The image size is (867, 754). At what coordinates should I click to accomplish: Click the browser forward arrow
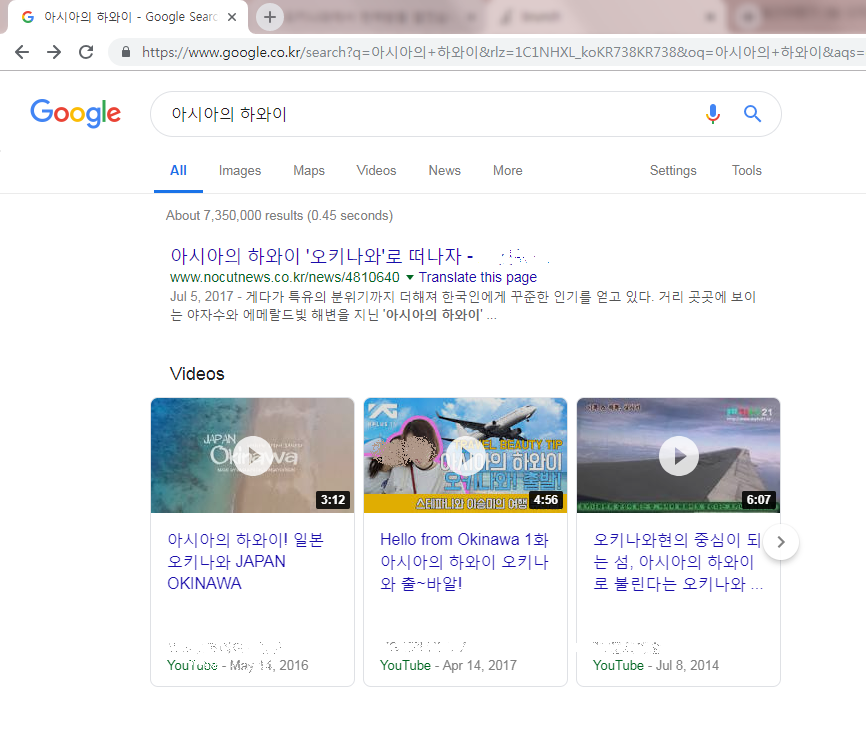coord(54,52)
